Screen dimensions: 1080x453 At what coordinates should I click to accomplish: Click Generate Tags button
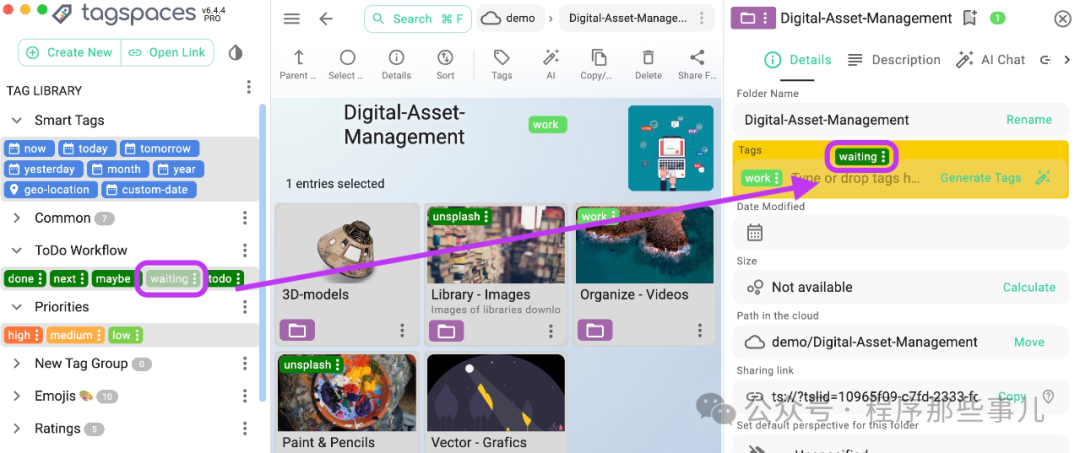[x=980, y=178]
